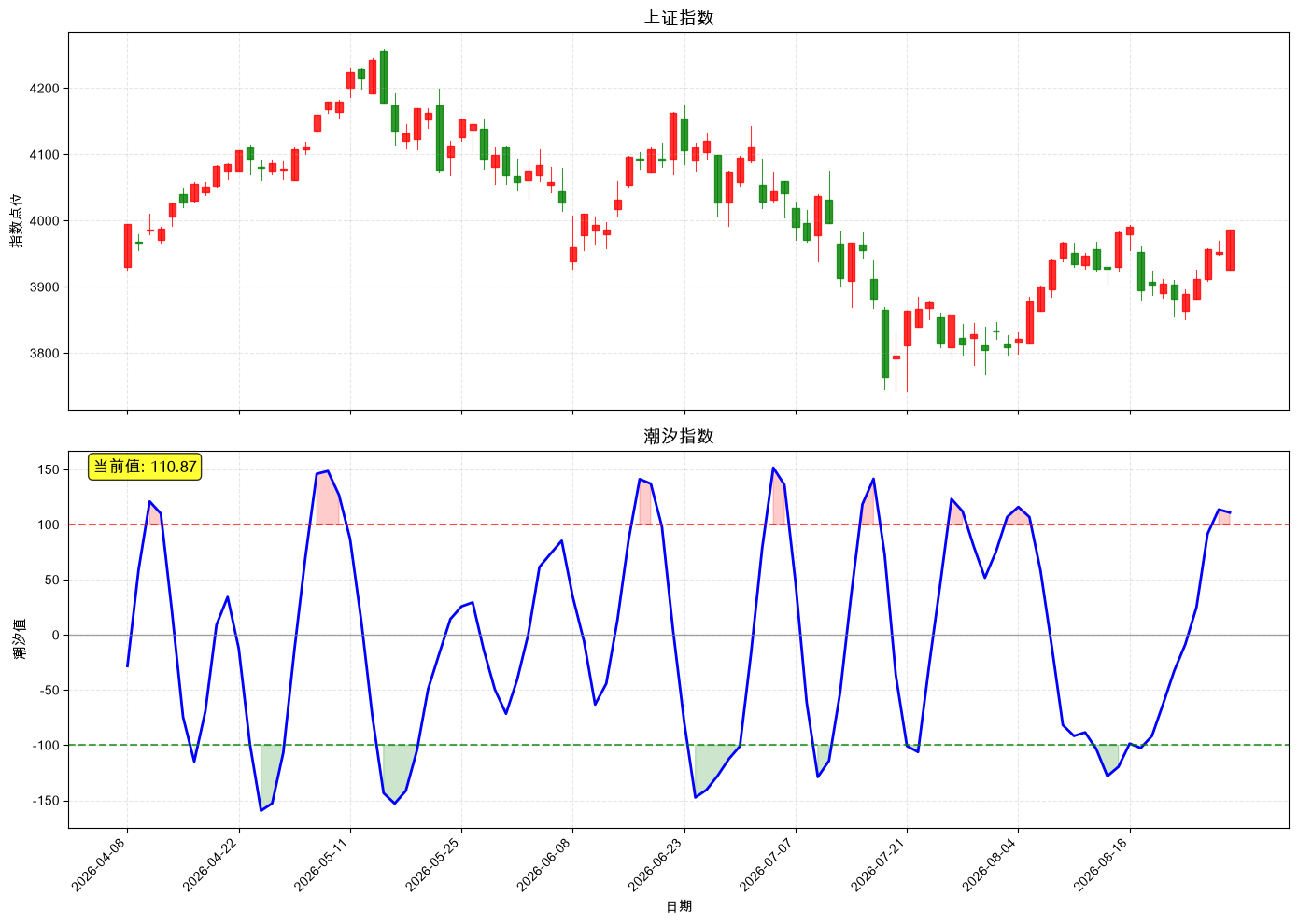The width and height of the screenshot is (1298, 924).
Task: Click the 3800 tick label on index axis
Action: 44,354
